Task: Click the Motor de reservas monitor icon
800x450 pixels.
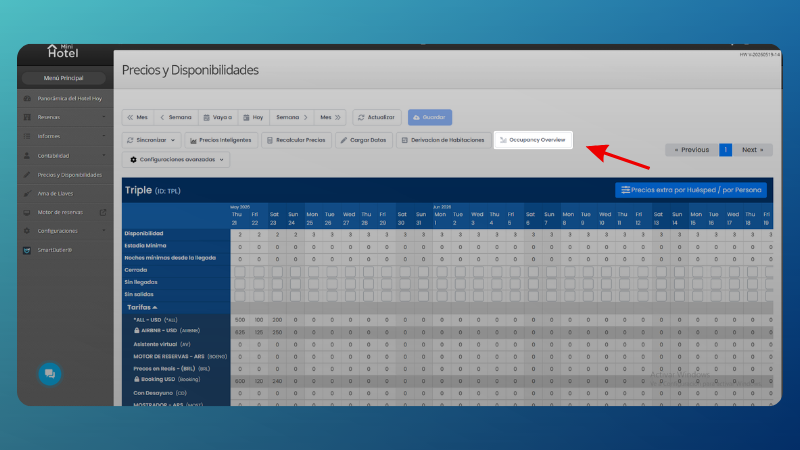Action: 27,212
